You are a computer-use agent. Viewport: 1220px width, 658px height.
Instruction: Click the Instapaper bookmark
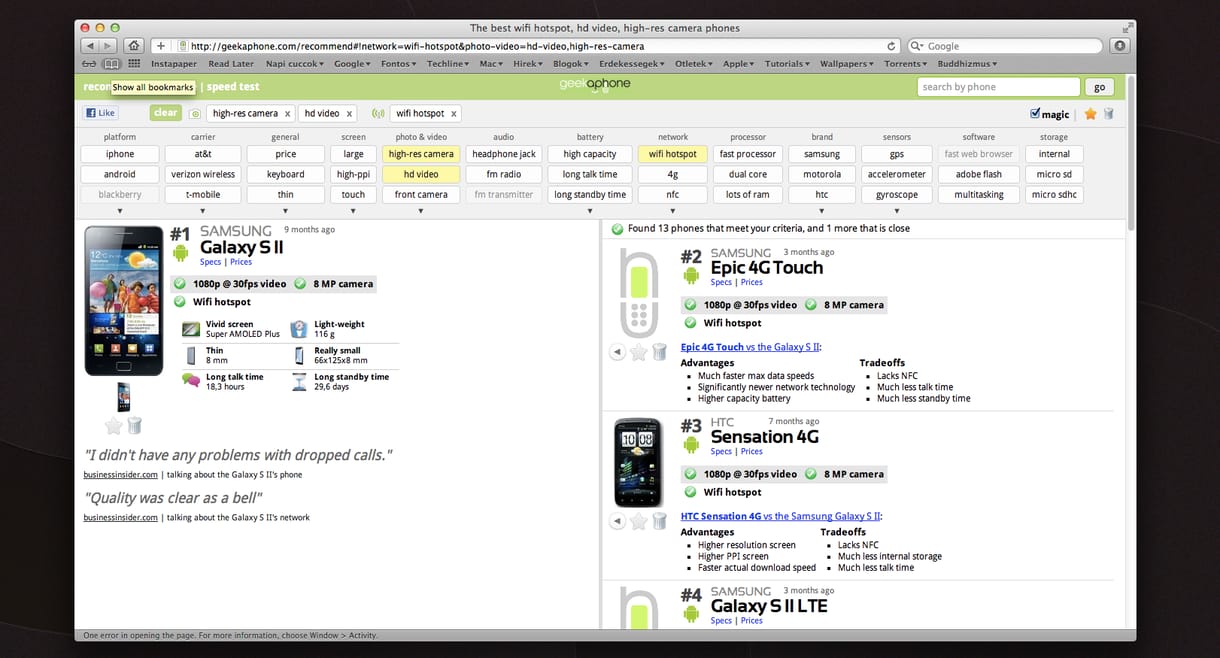pyautogui.click(x=174, y=64)
